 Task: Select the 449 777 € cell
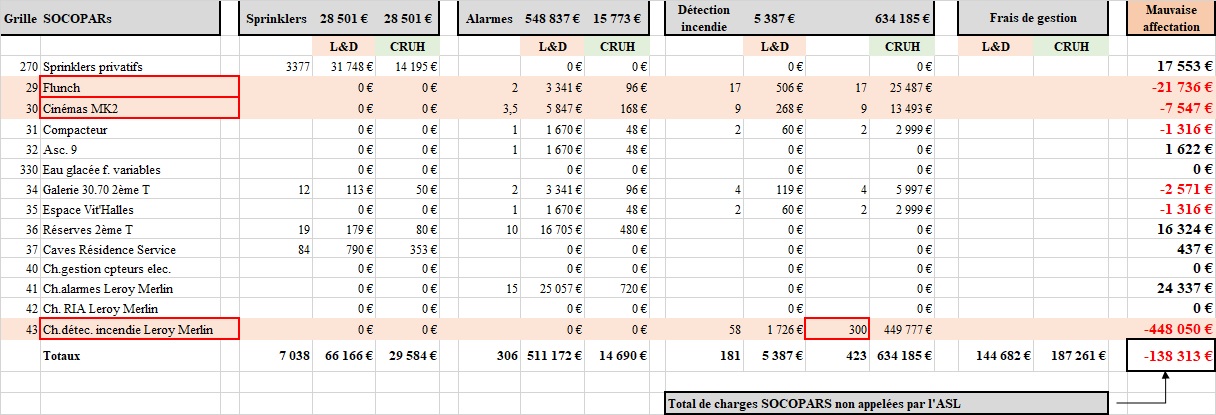point(903,329)
